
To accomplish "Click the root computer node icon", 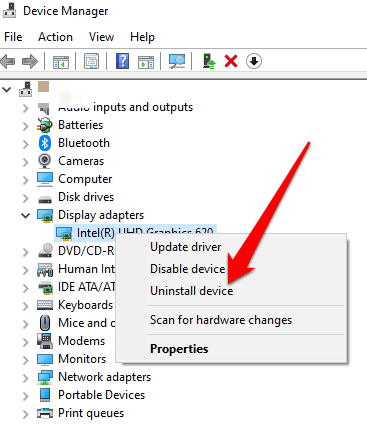I will tap(25, 89).
